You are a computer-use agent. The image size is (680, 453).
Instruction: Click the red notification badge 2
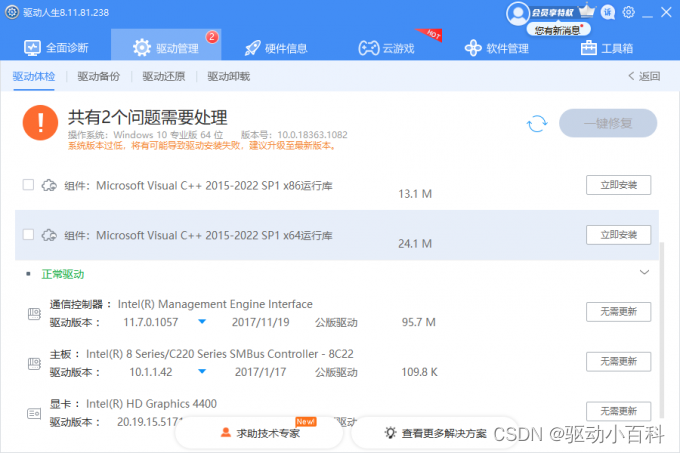tap(212, 37)
